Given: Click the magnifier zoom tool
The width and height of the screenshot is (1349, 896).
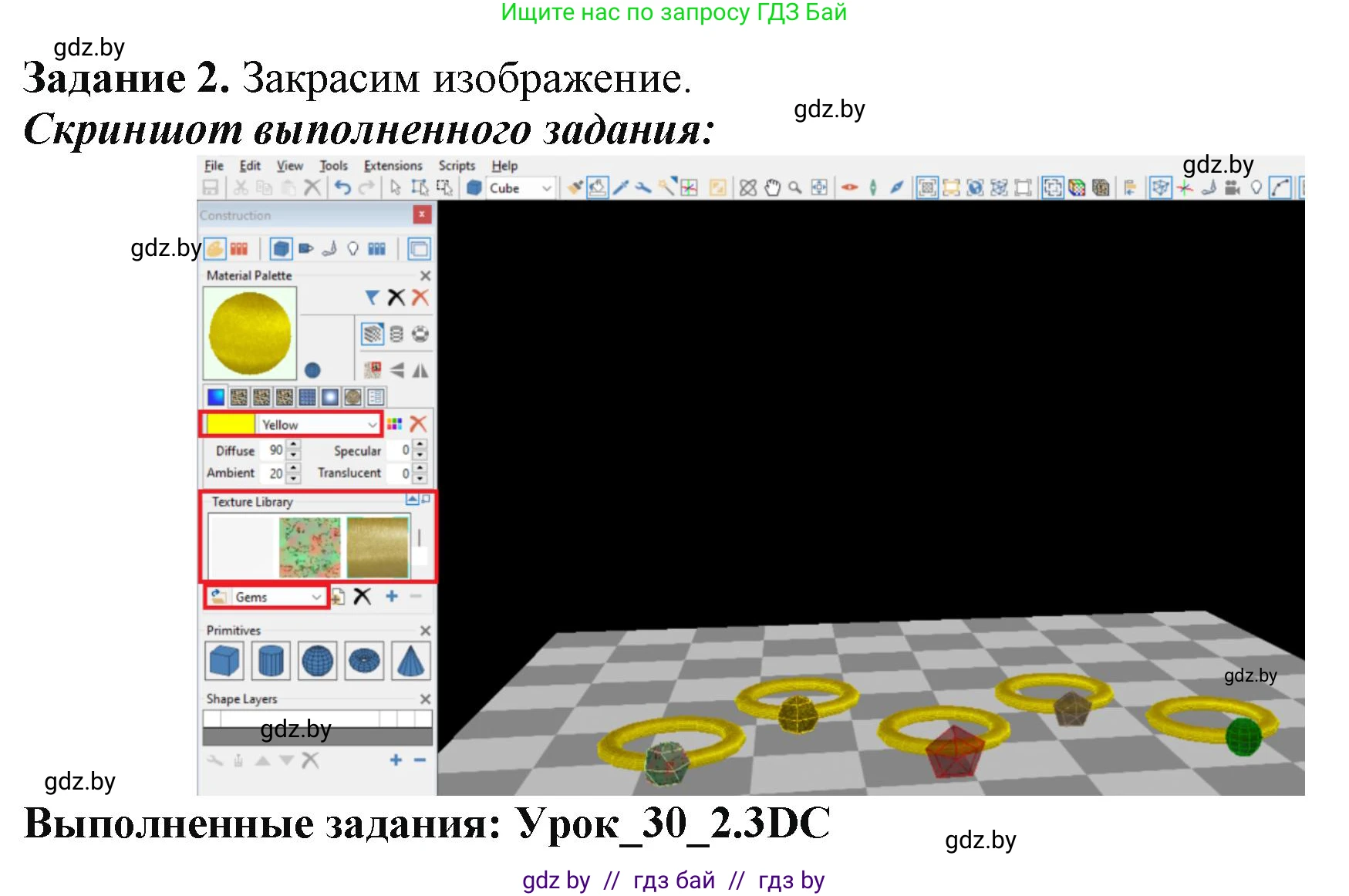Looking at the screenshot, I should tap(795, 187).
